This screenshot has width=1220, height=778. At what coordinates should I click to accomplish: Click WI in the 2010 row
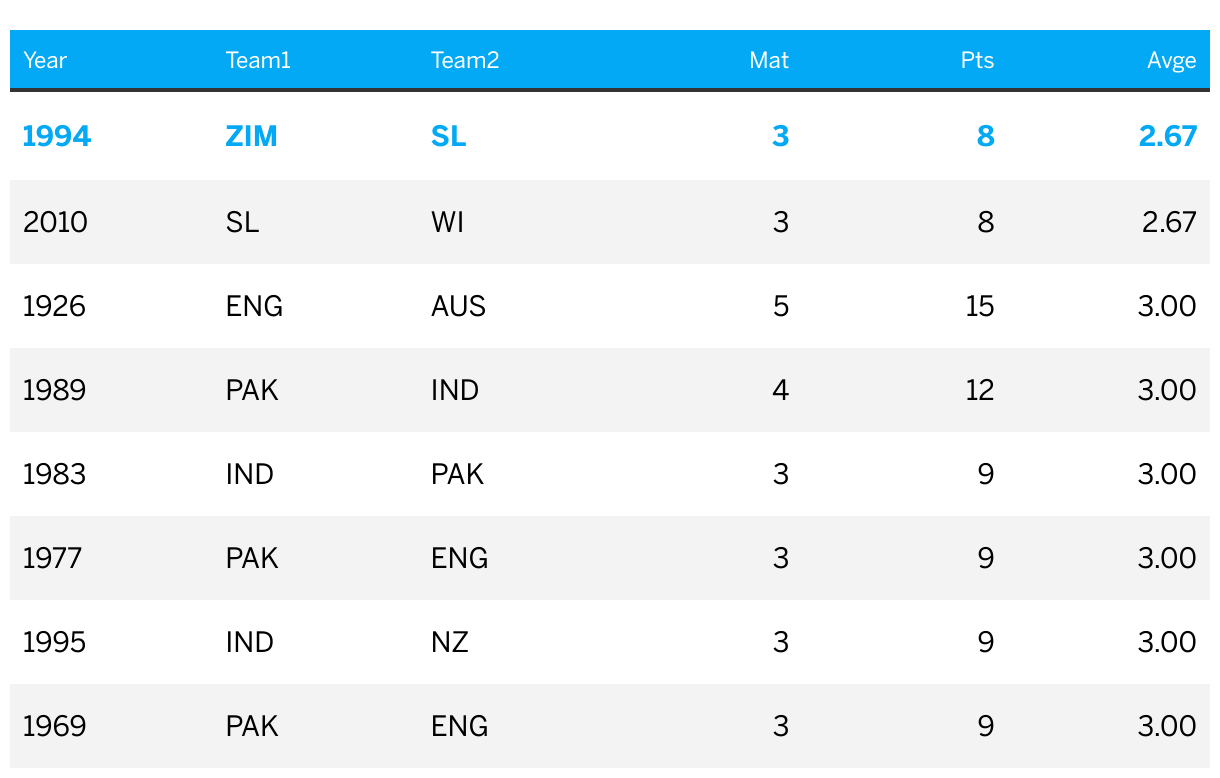447,222
